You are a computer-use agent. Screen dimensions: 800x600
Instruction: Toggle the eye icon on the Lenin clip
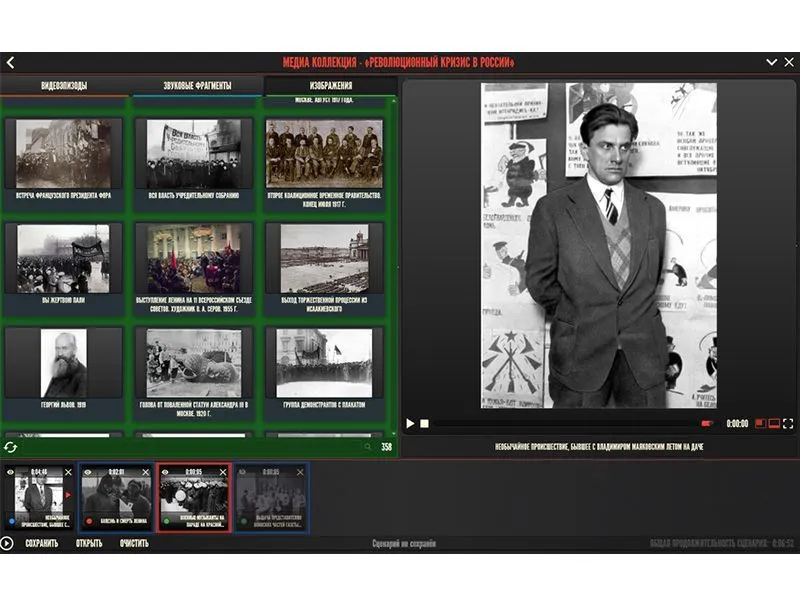tap(88, 472)
